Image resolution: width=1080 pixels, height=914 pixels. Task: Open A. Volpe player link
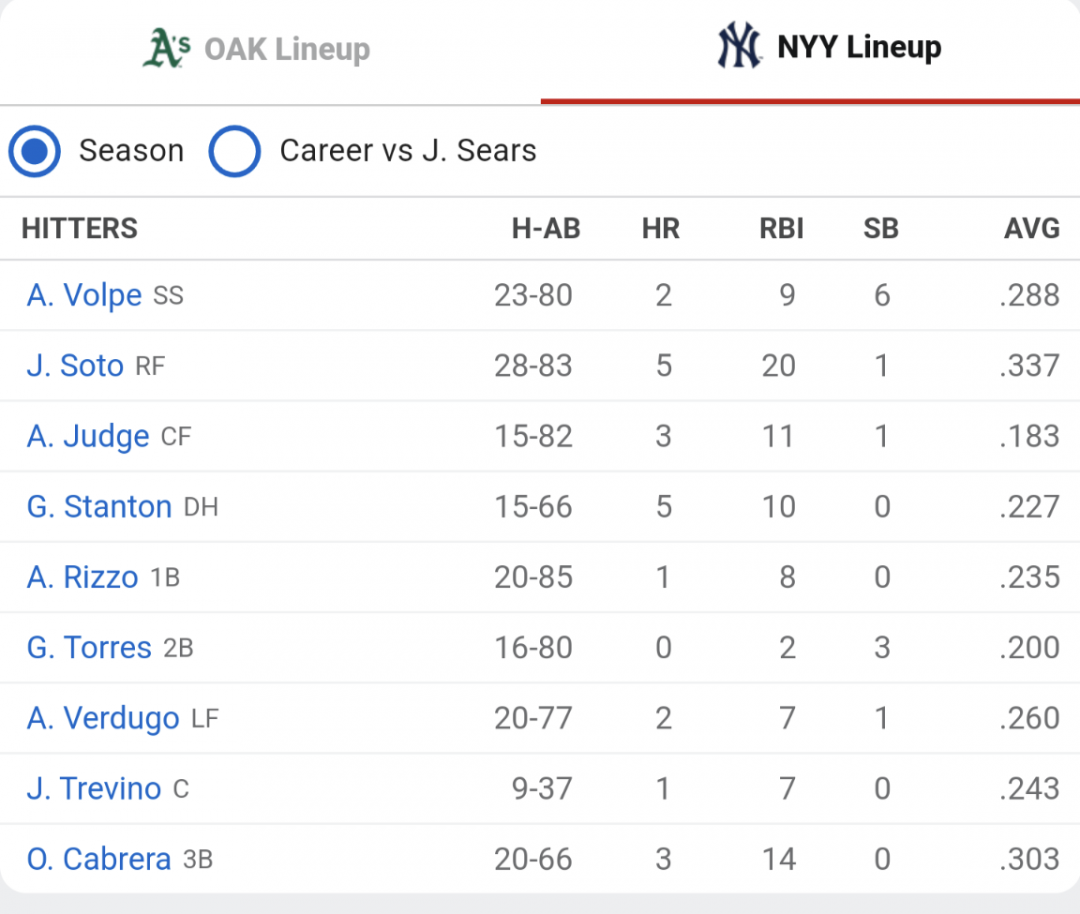[x=84, y=295]
